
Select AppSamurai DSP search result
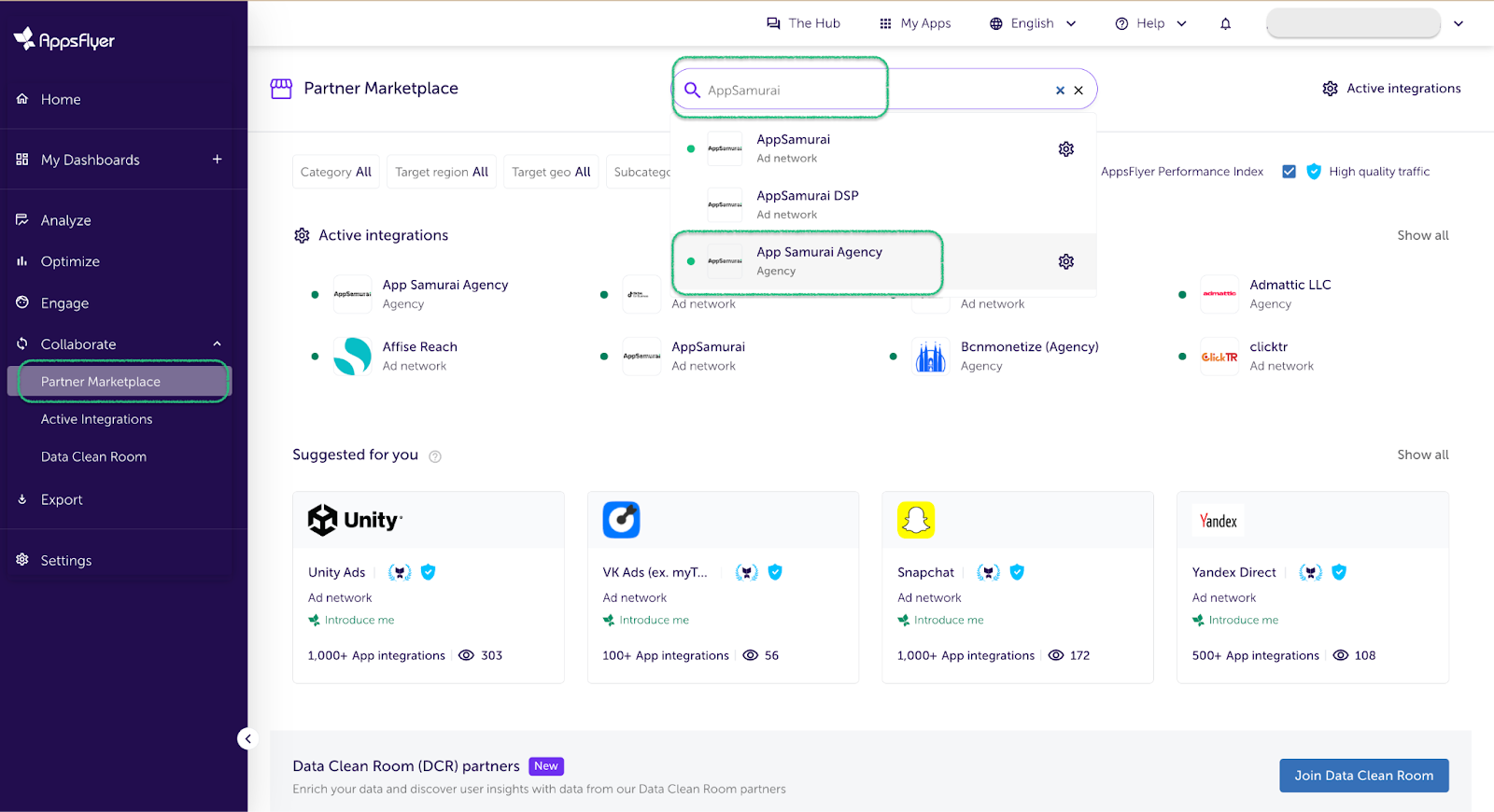[x=883, y=204]
